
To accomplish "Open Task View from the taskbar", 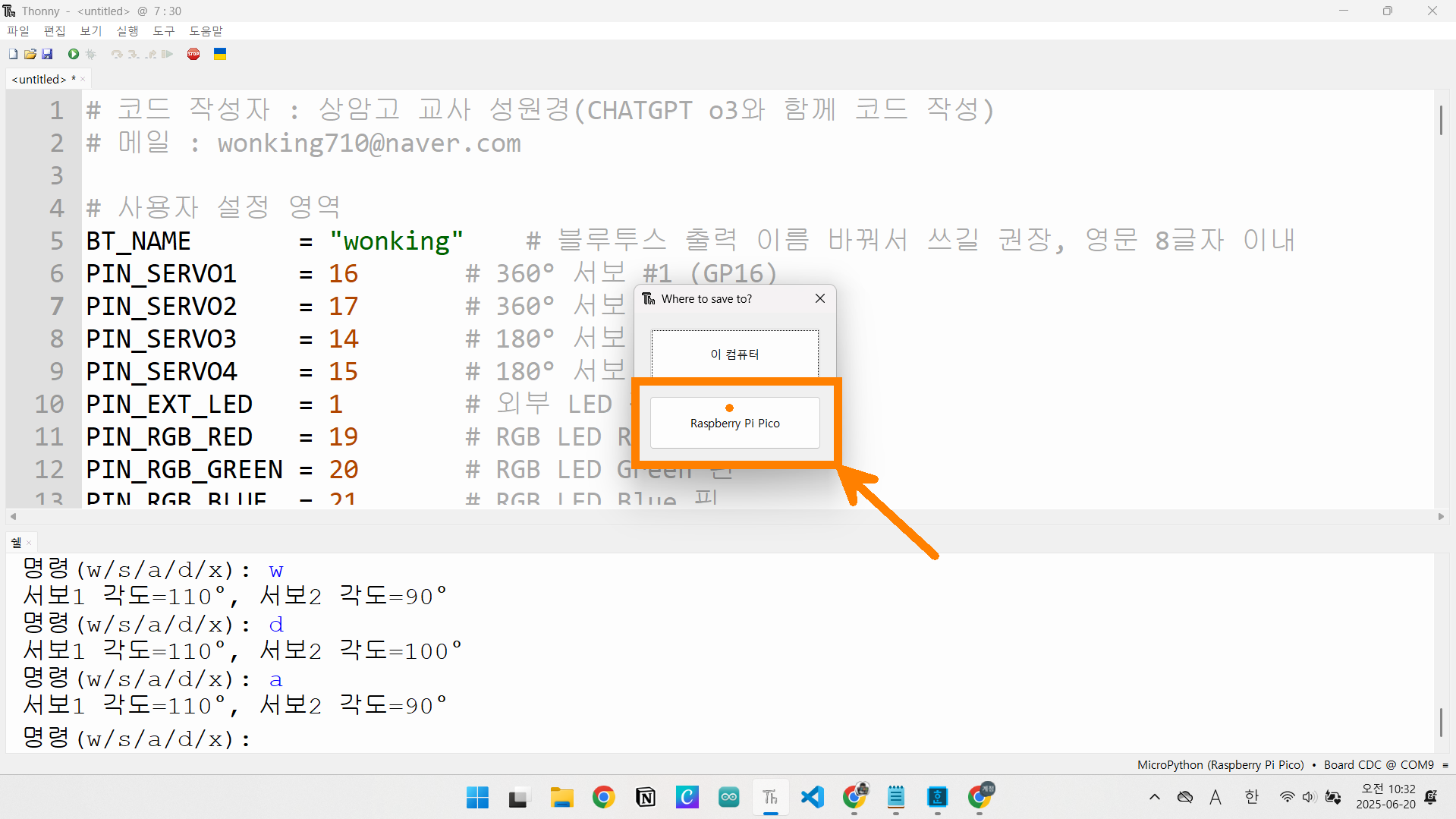I will pos(518,797).
